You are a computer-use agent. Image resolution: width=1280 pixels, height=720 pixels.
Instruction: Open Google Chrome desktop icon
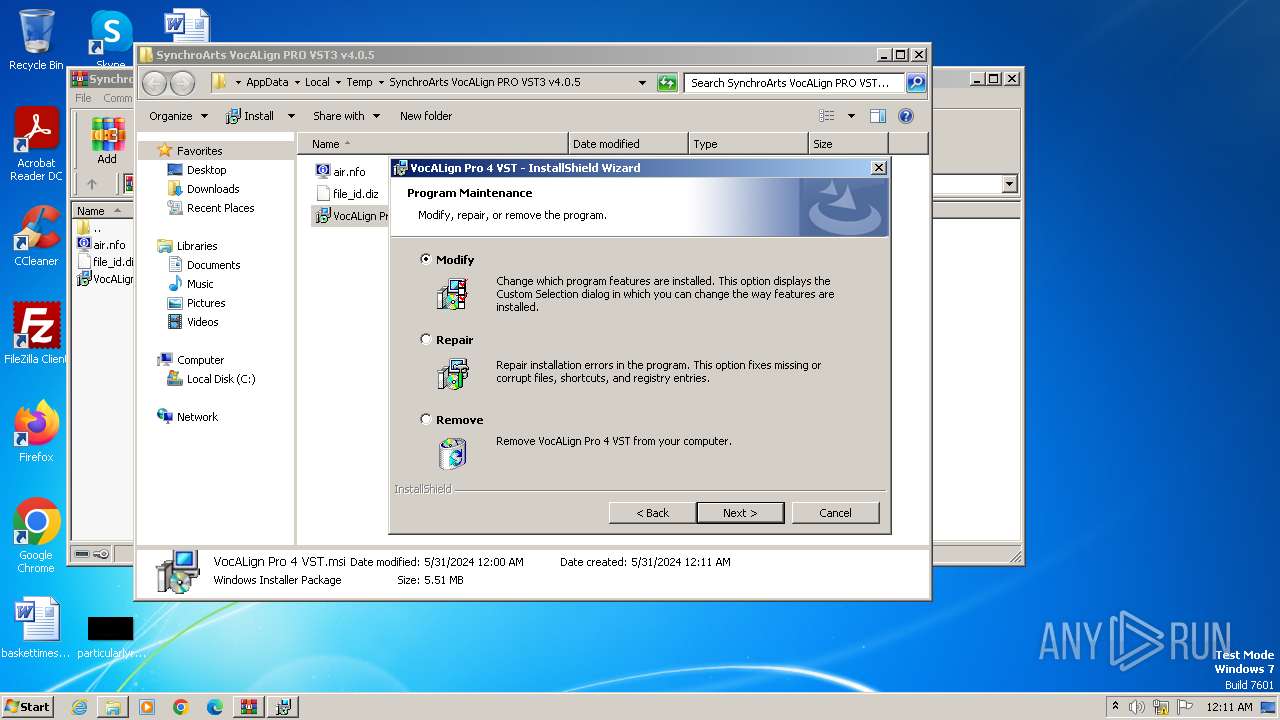(x=36, y=535)
